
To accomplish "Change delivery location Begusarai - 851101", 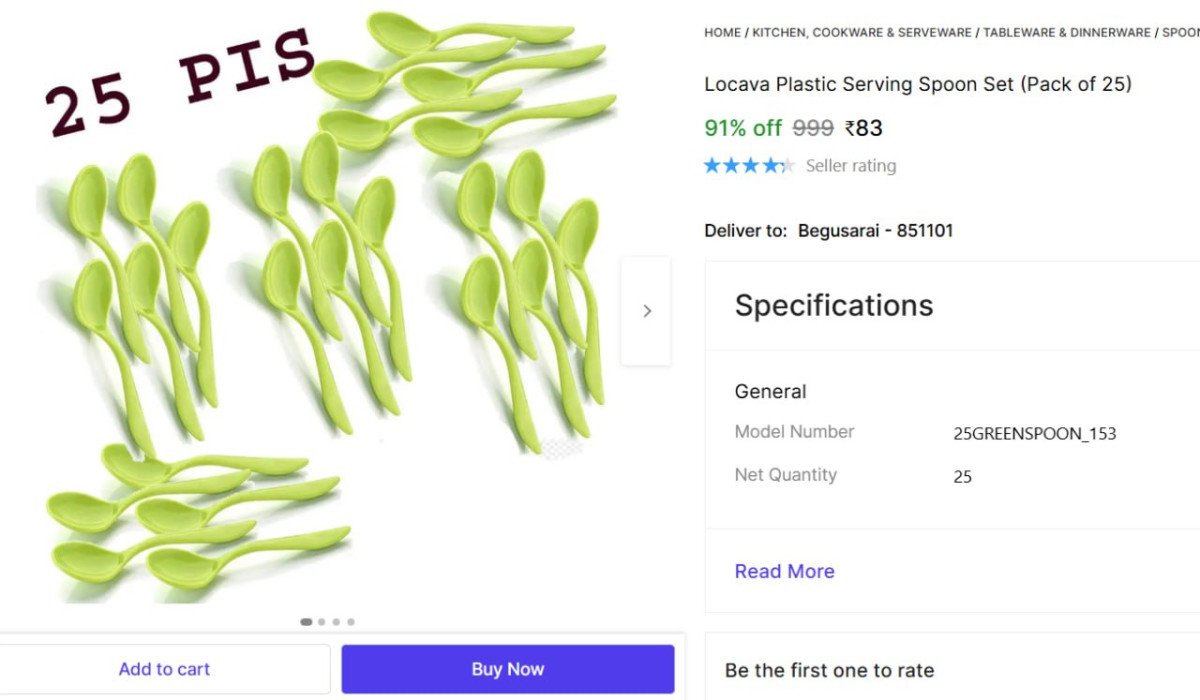I will (x=875, y=231).
